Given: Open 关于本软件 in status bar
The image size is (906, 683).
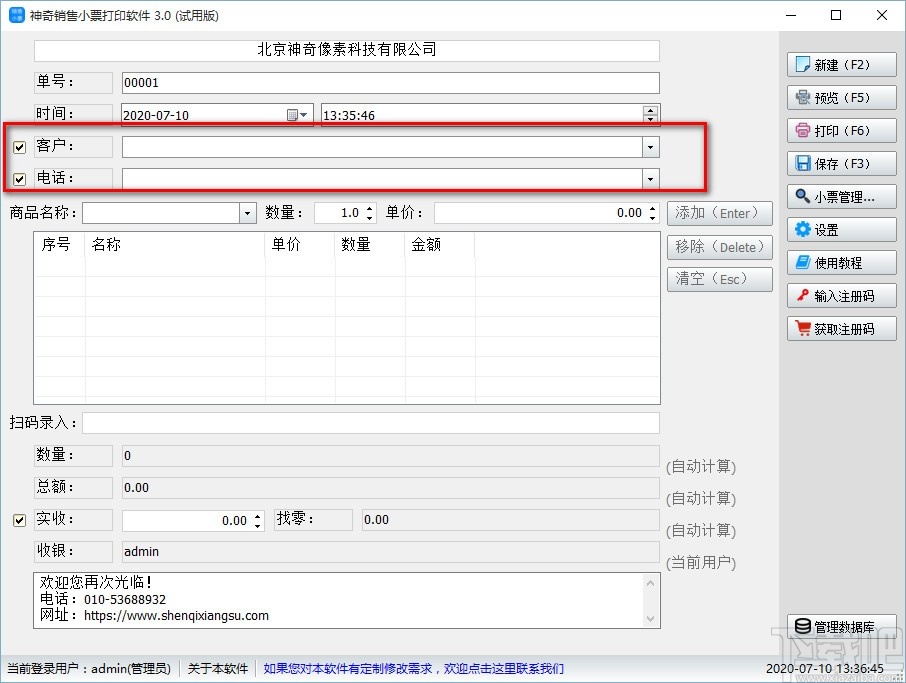Looking at the screenshot, I should (218, 669).
